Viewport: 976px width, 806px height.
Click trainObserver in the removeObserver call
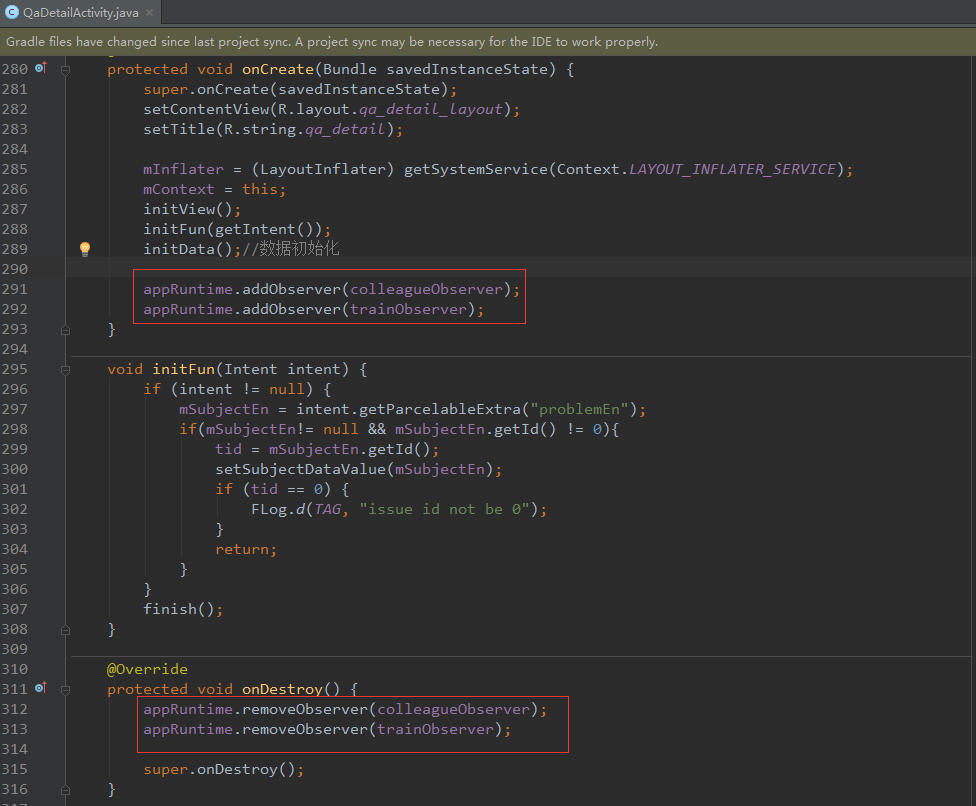[x=435, y=729]
